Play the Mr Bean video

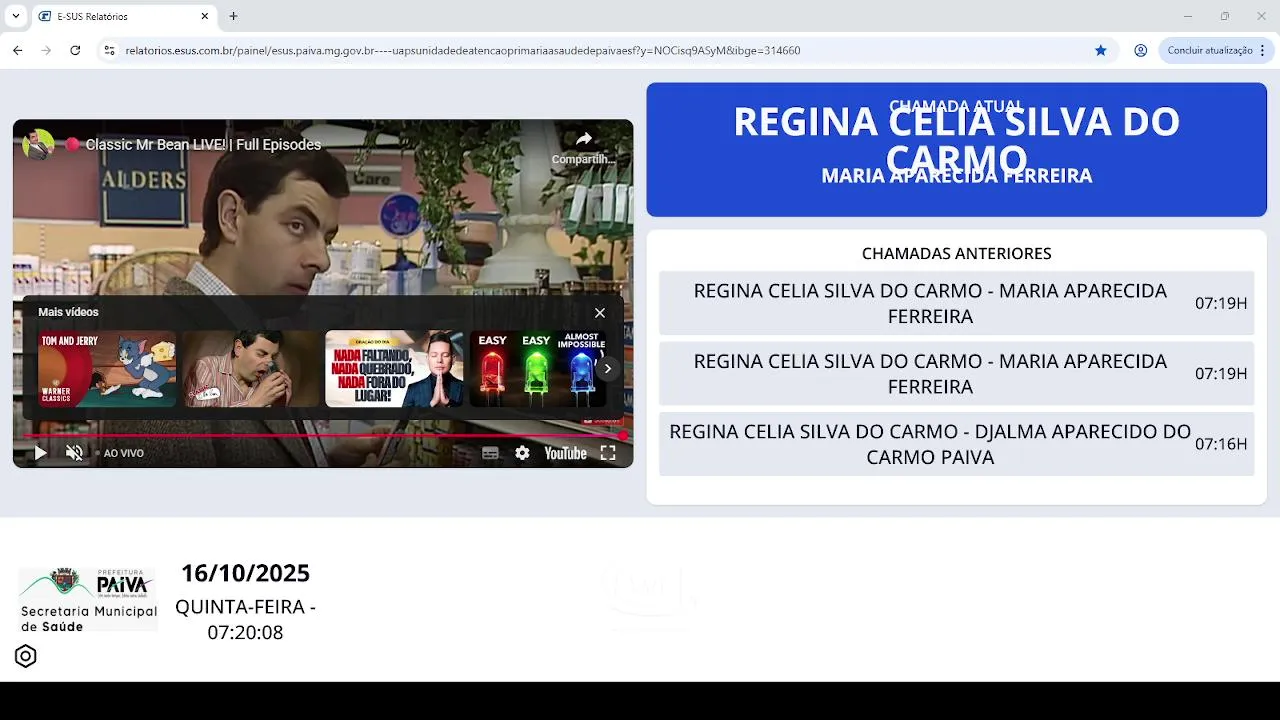[40, 453]
